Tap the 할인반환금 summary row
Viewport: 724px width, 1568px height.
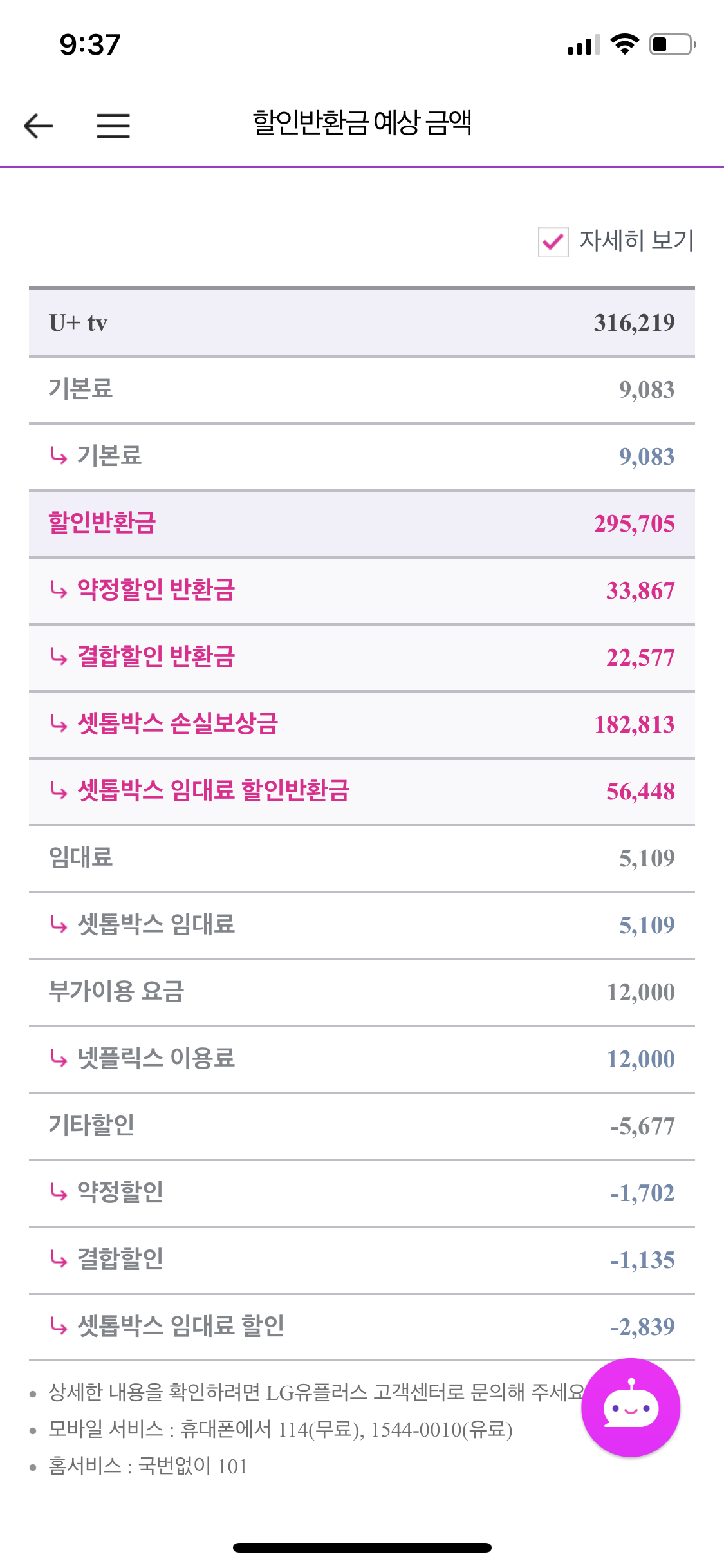point(362,523)
